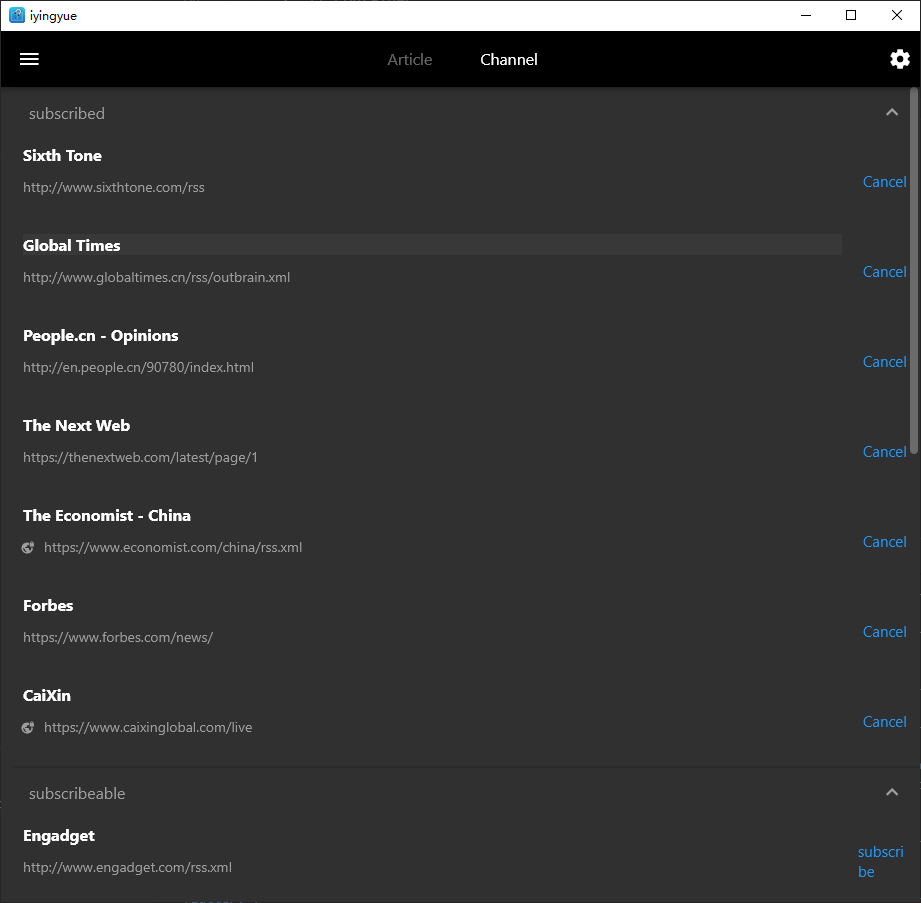
Task: Click the engadget.com/rss.xml URL
Action: point(127,867)
